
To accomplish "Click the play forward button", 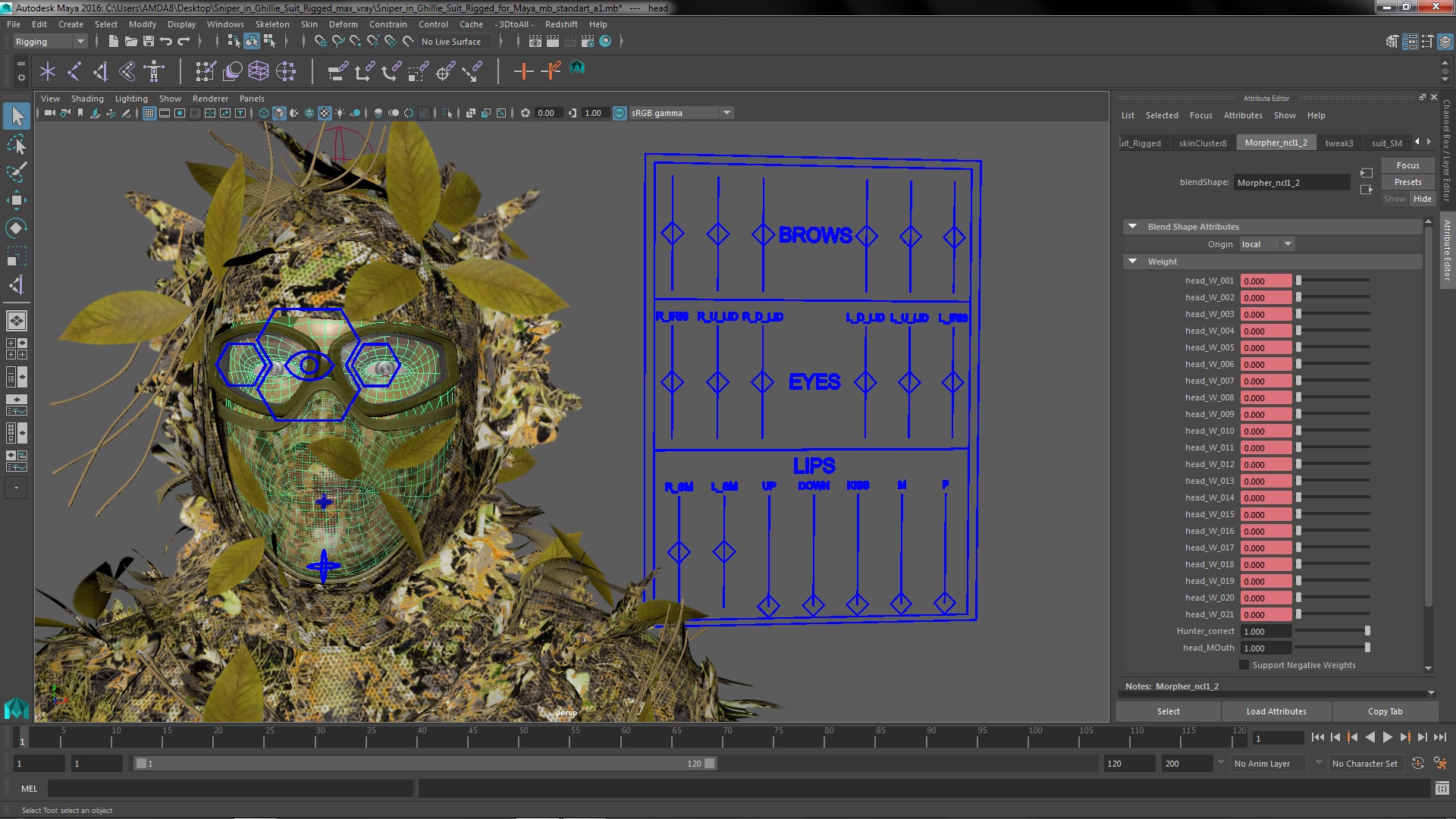I will [1387, 737].
